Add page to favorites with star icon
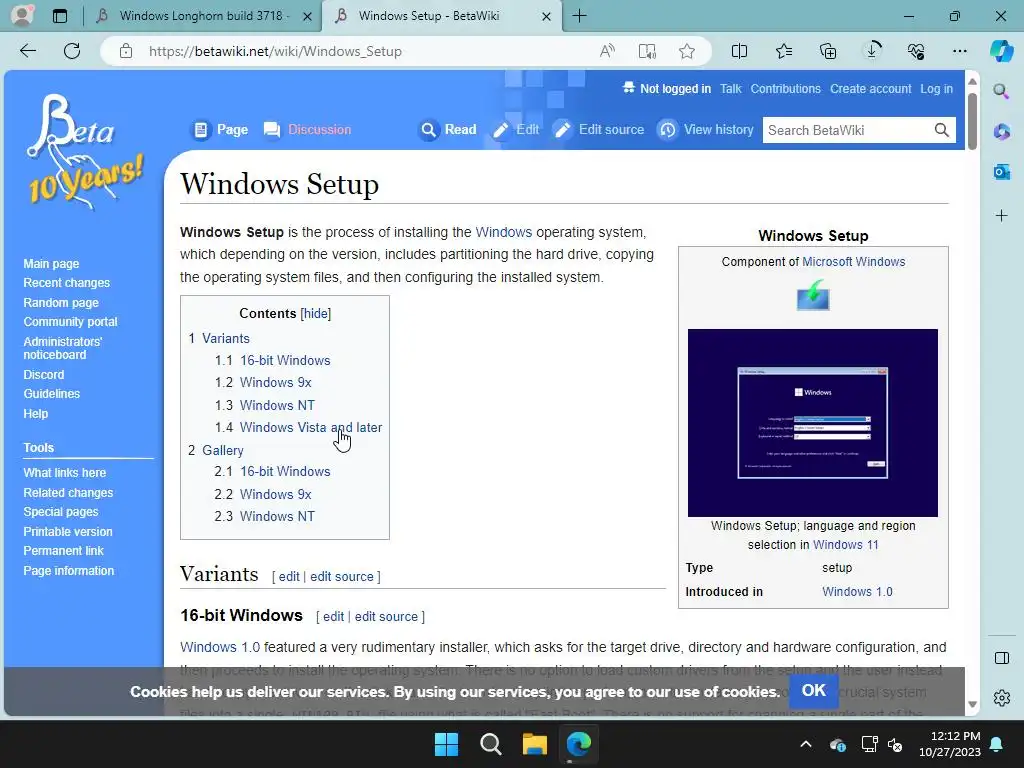 pyautogui.click(x=686, y=51)
